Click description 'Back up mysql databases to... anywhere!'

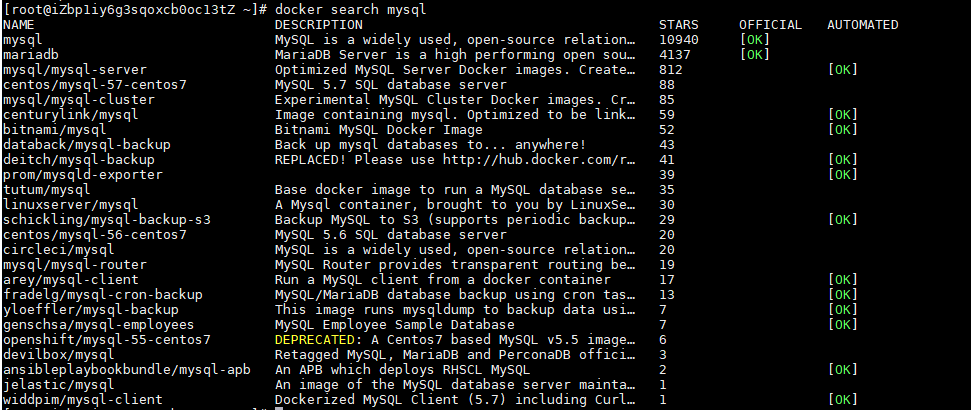pyautogui.click(x=431, y=144)
